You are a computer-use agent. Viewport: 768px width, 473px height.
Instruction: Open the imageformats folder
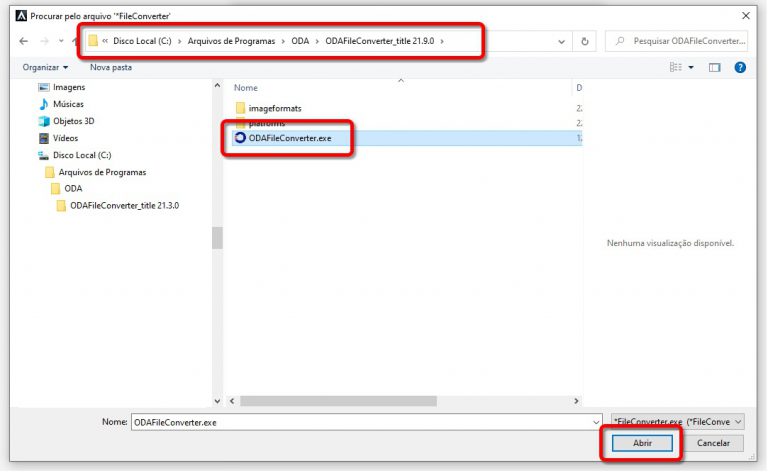pyautogui.click(x=274, y=107)
